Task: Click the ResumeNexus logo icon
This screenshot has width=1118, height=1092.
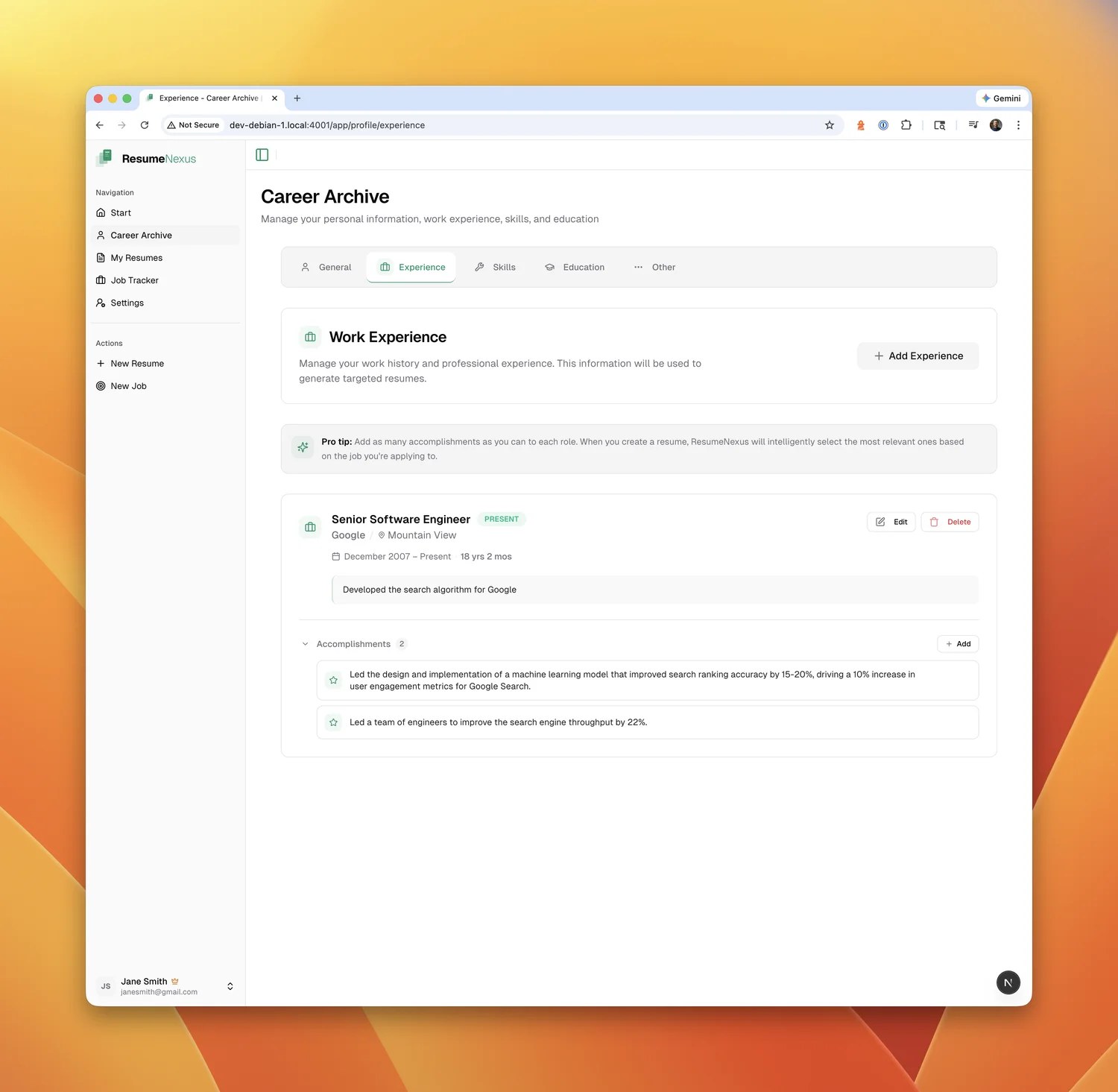Action: pyautogui.click(x=105, y=158)
